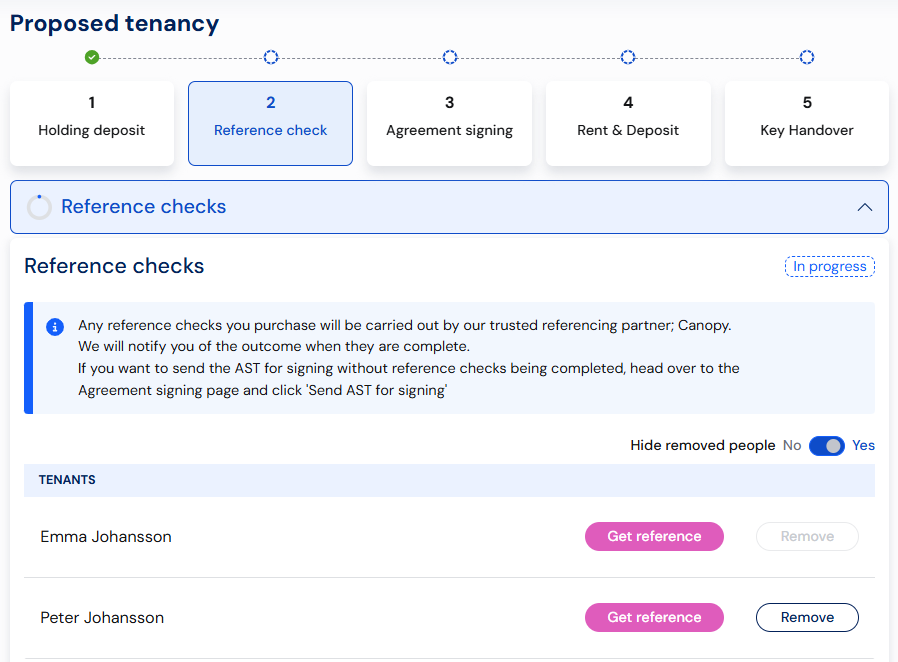
Task: Click the Reference checks loading spinner icon
Action: (39, 207)
